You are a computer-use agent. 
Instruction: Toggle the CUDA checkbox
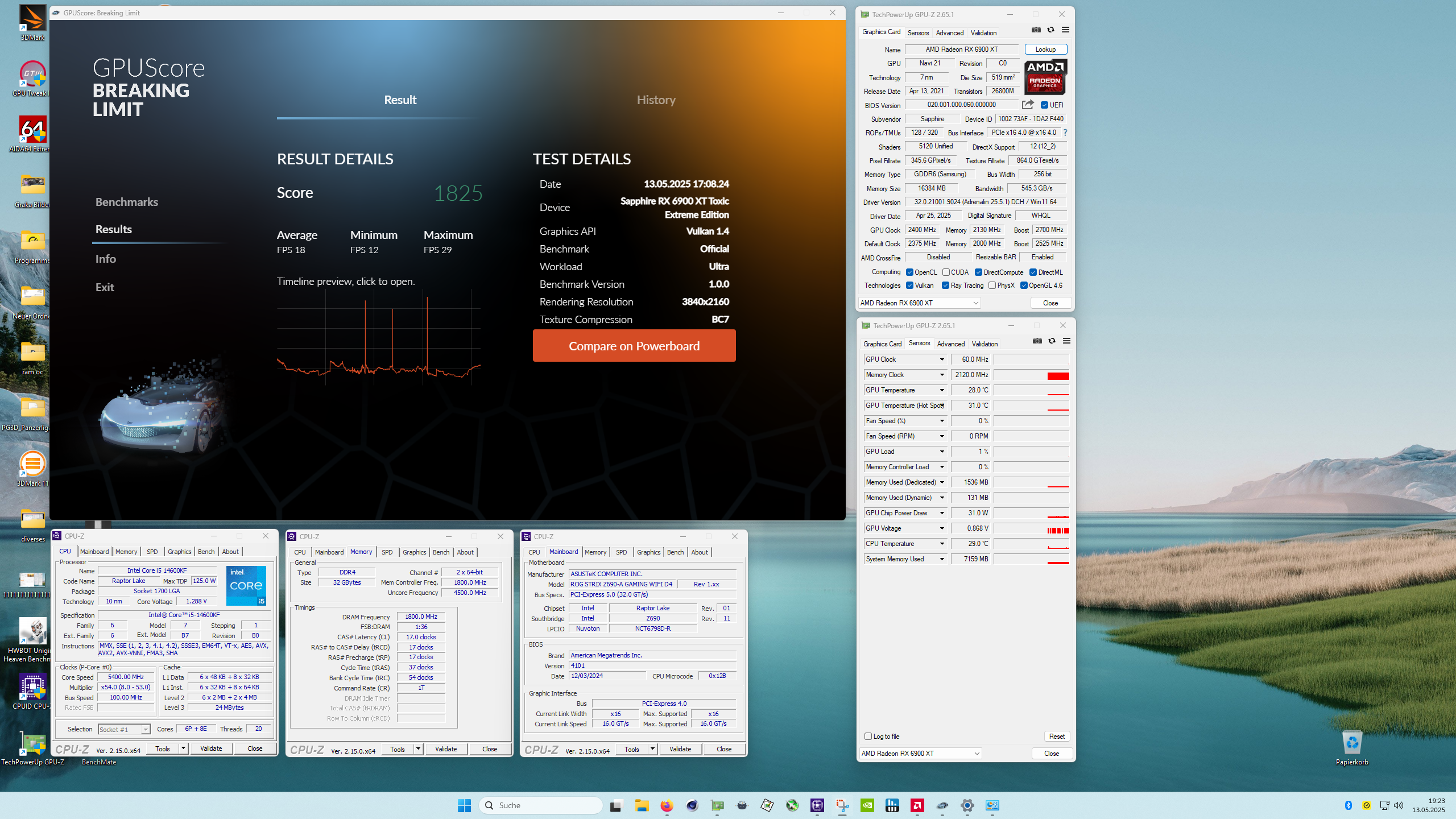[946, 272]
